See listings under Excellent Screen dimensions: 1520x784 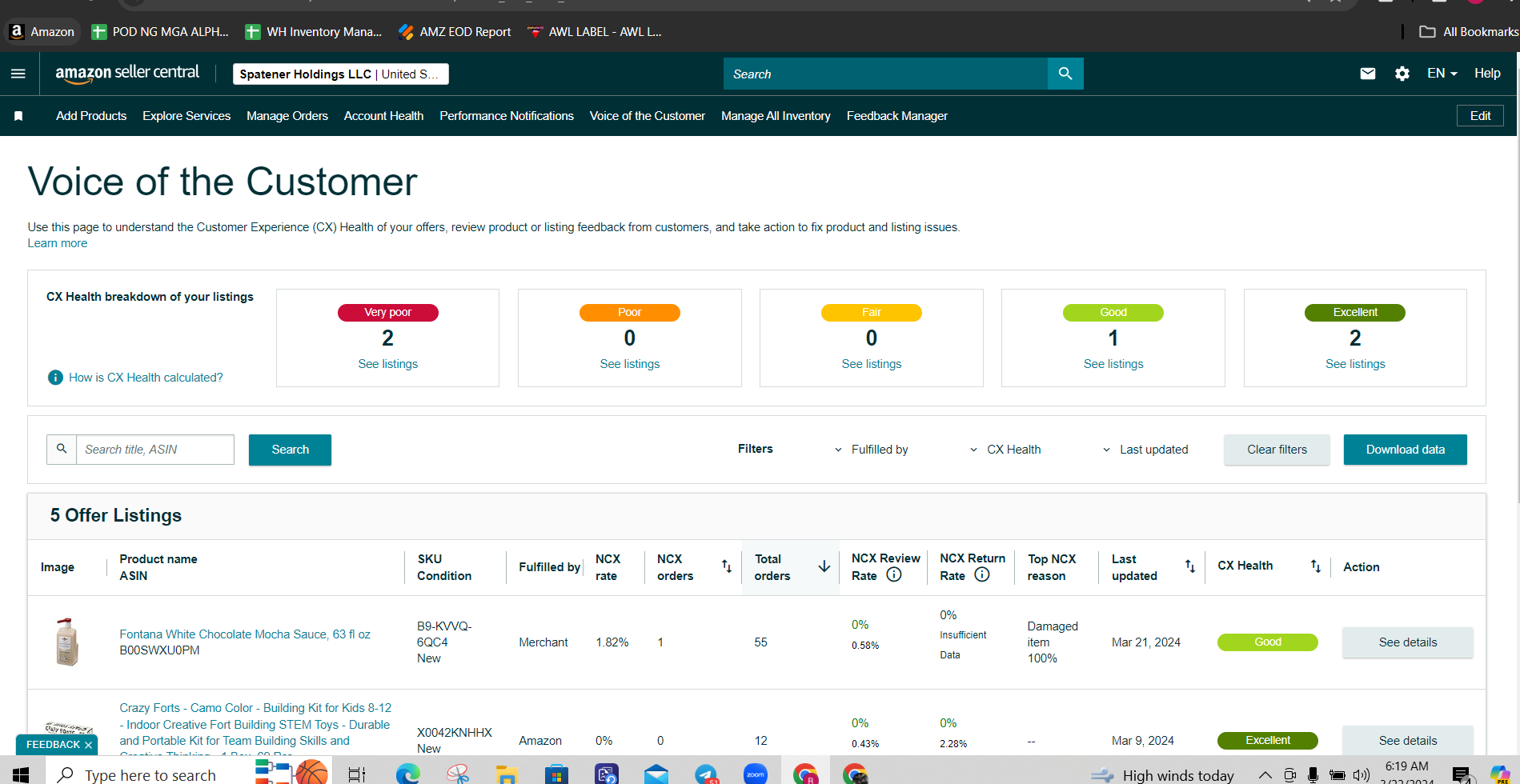coord(1355,364)
